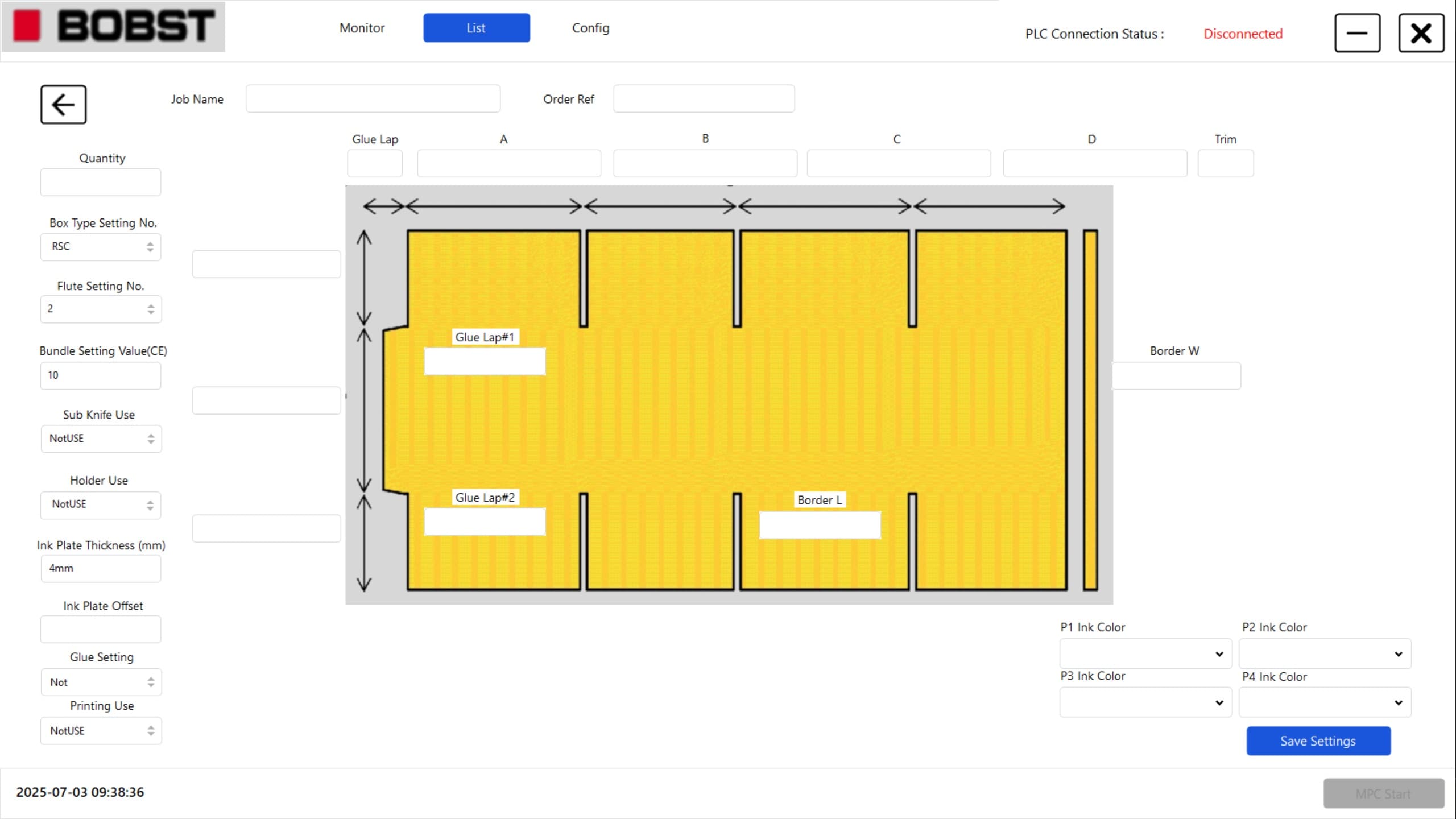Change Glue Setting spinner value
1456x819 pixels.
(x=151, y=682)
